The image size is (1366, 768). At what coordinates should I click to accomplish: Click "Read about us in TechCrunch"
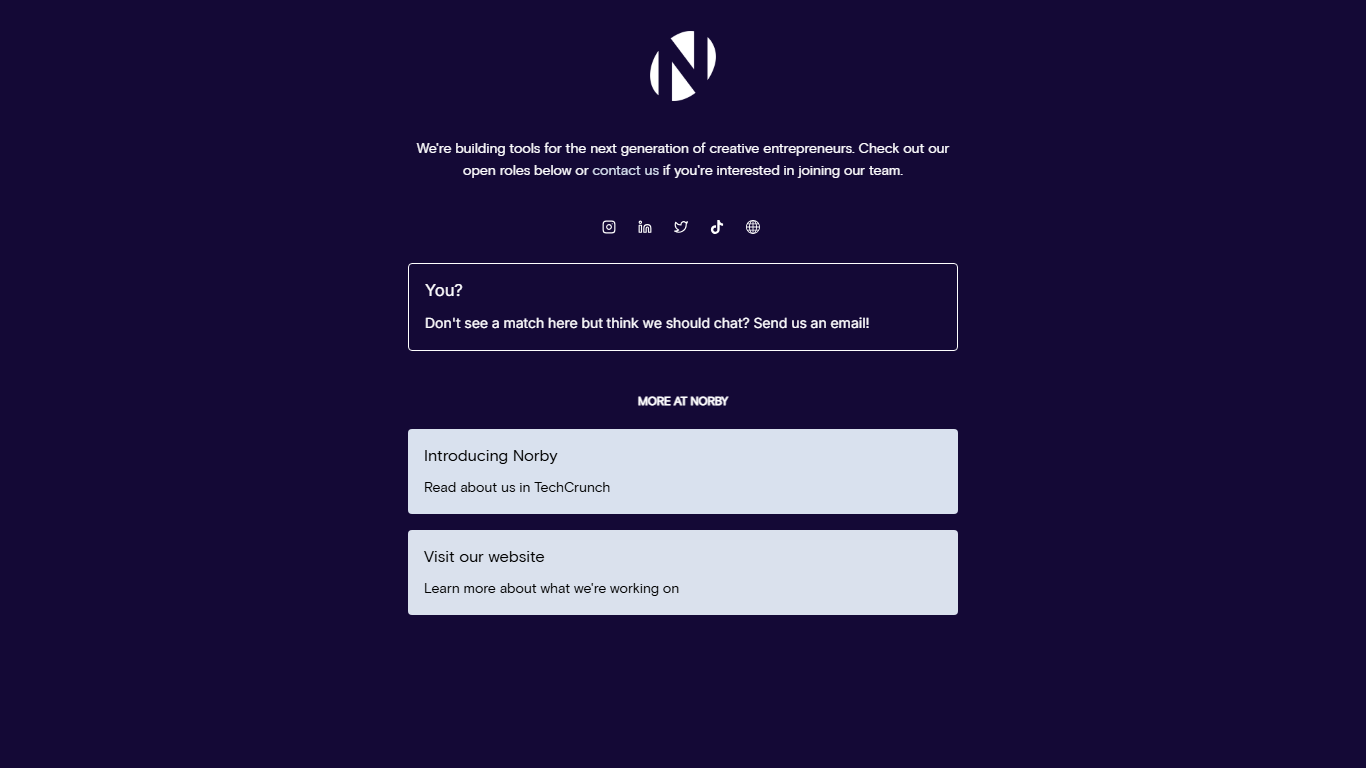click(517, 488)
